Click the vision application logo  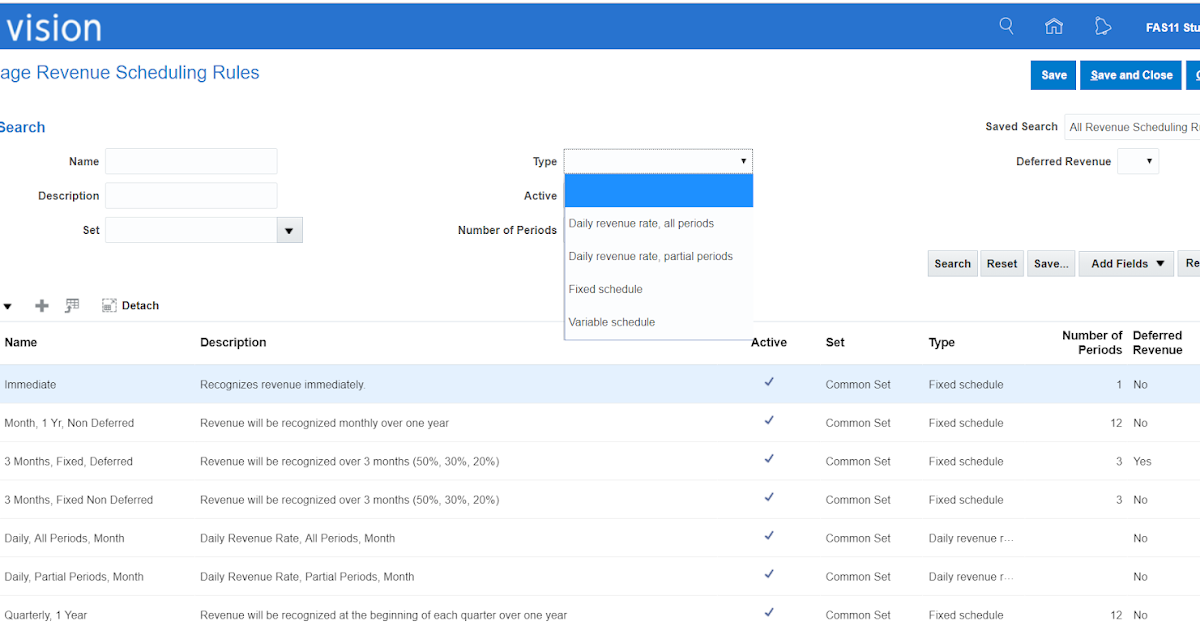coord(53,26)
